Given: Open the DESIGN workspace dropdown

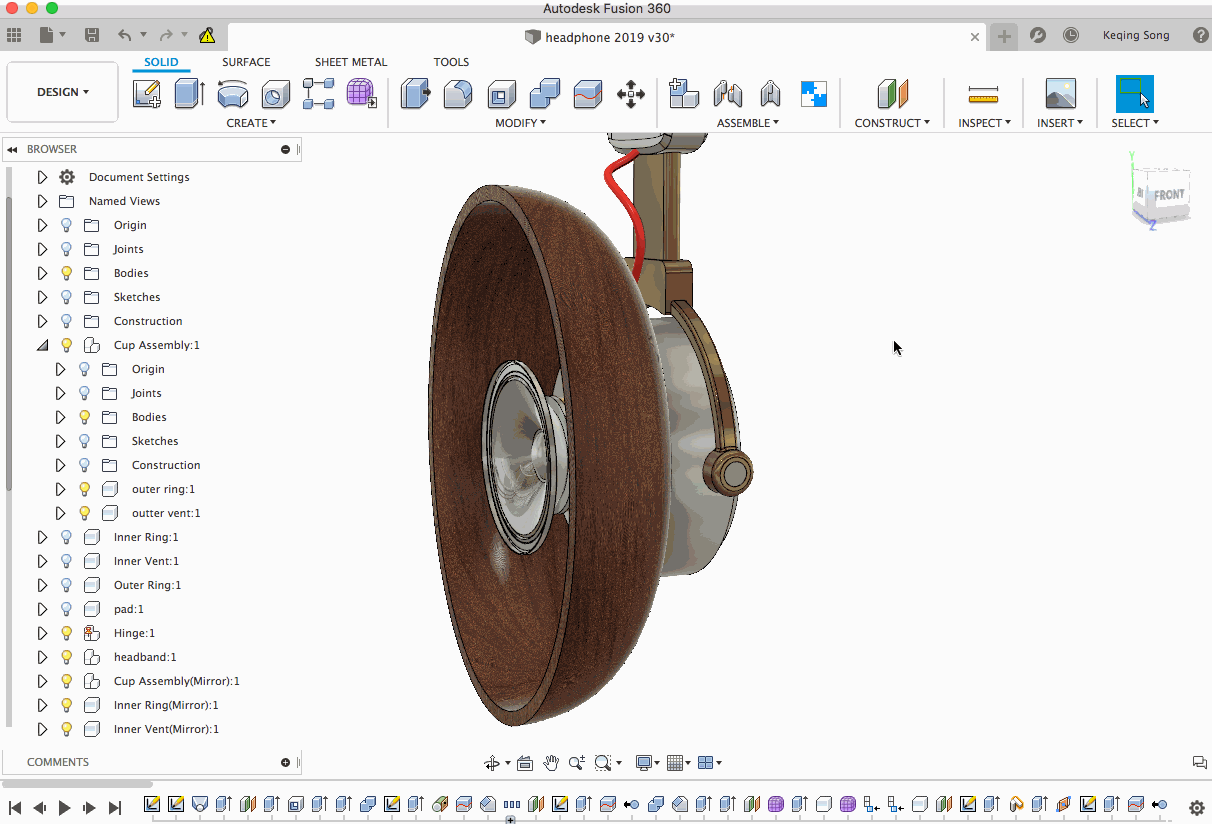Looking at the screenshot, I should pyautogui.click(x=63, y=92).
